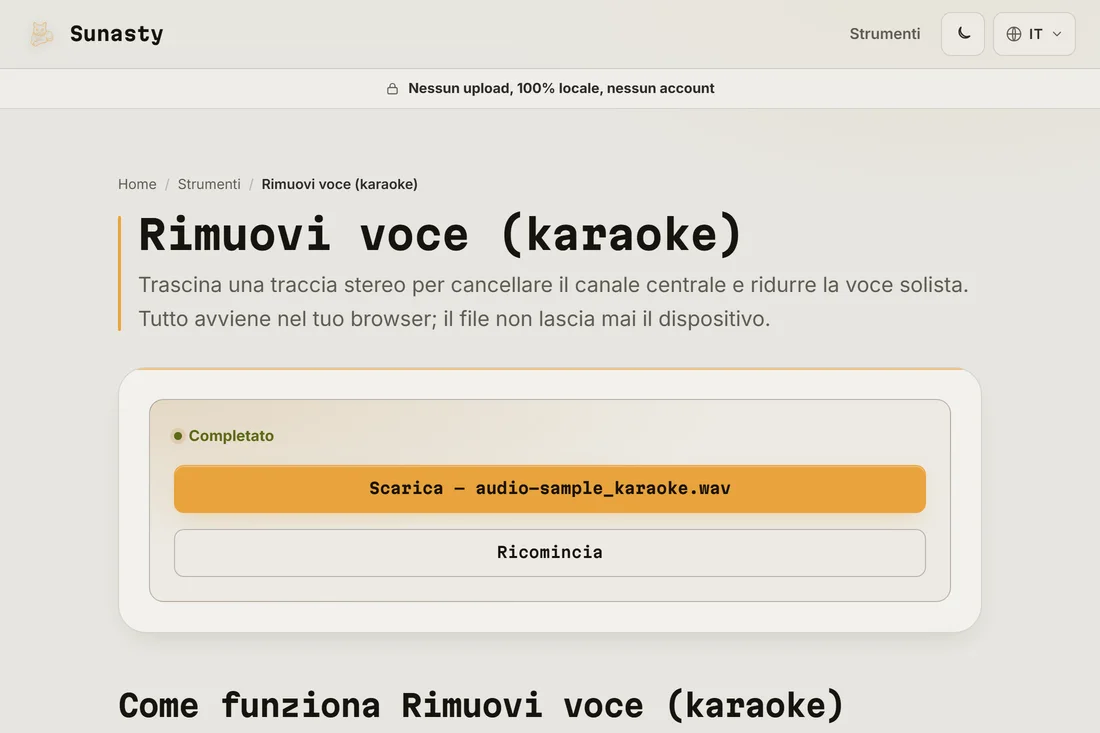Screen dimensions: 1100x733
Task: Click the Completato status label
Action: click(x=231, y=436)
